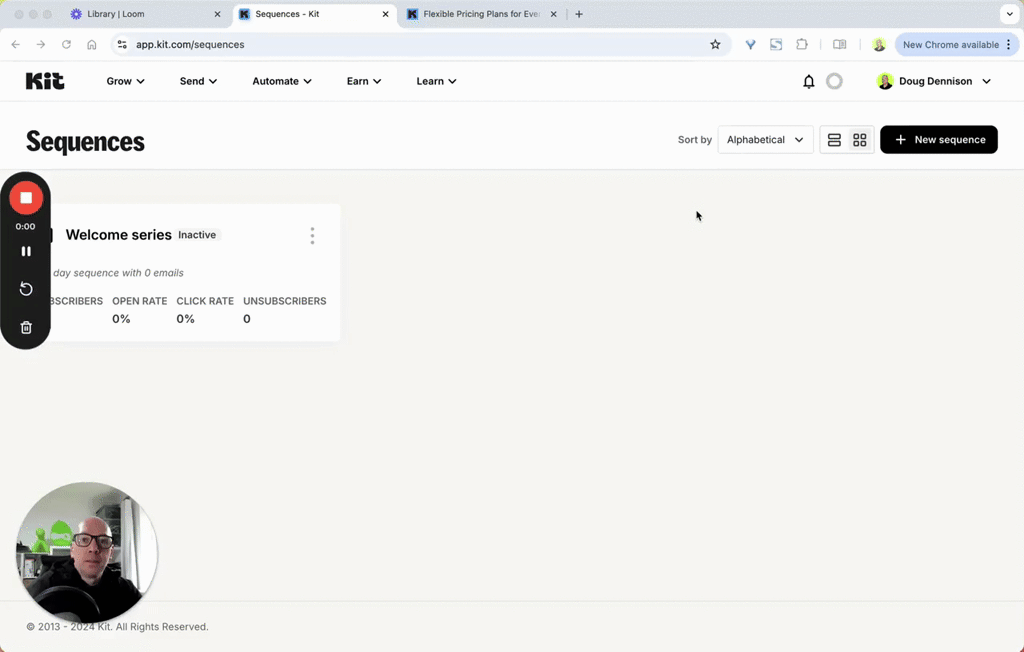
Task: Stop the Loom recording
Action: tap(26, 197)
